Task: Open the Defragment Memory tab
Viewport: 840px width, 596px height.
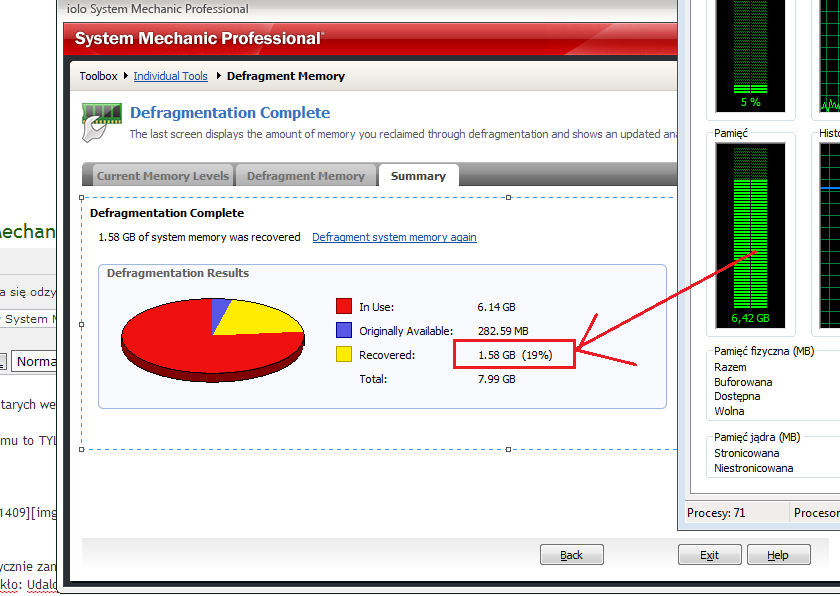Action: click(x=305, y=176)
